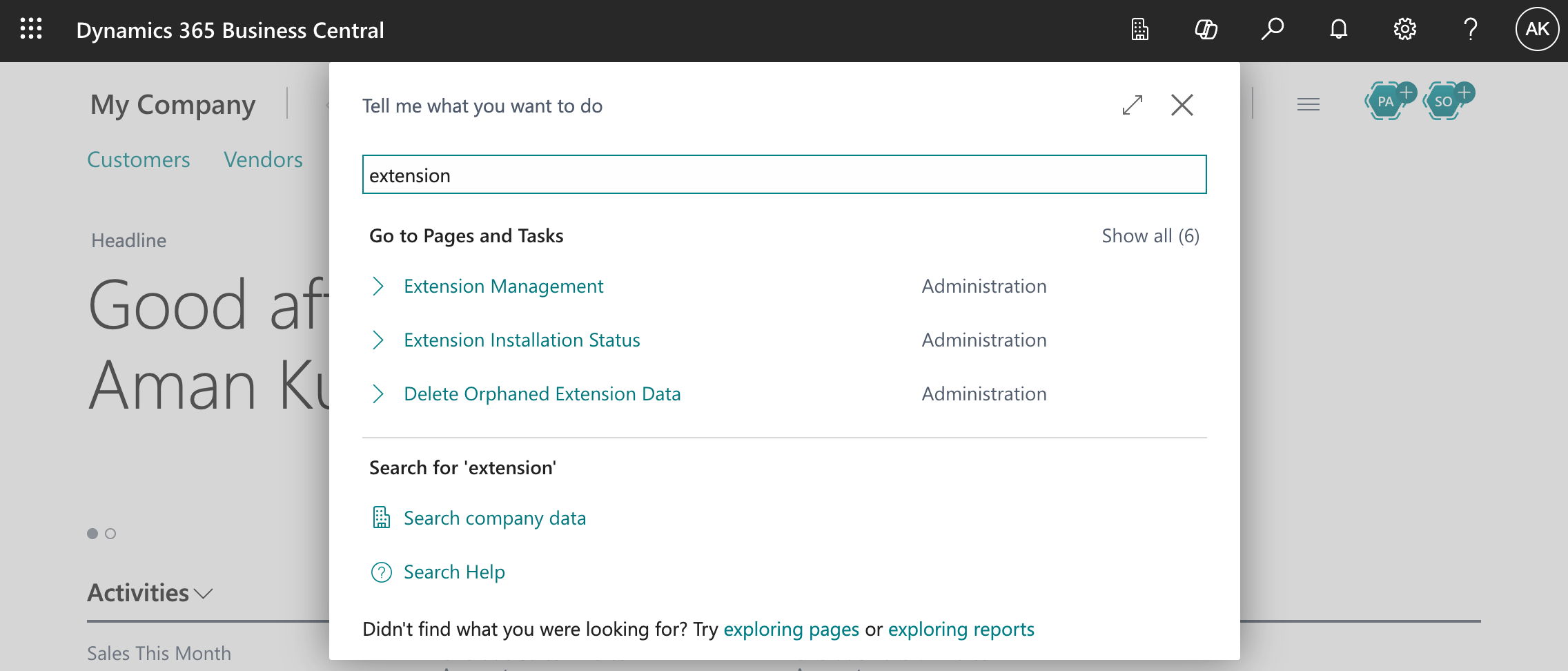Click the Search Help link
Image resolution: width=1568 pixels, height=671 pixels.
coord(454,572)
